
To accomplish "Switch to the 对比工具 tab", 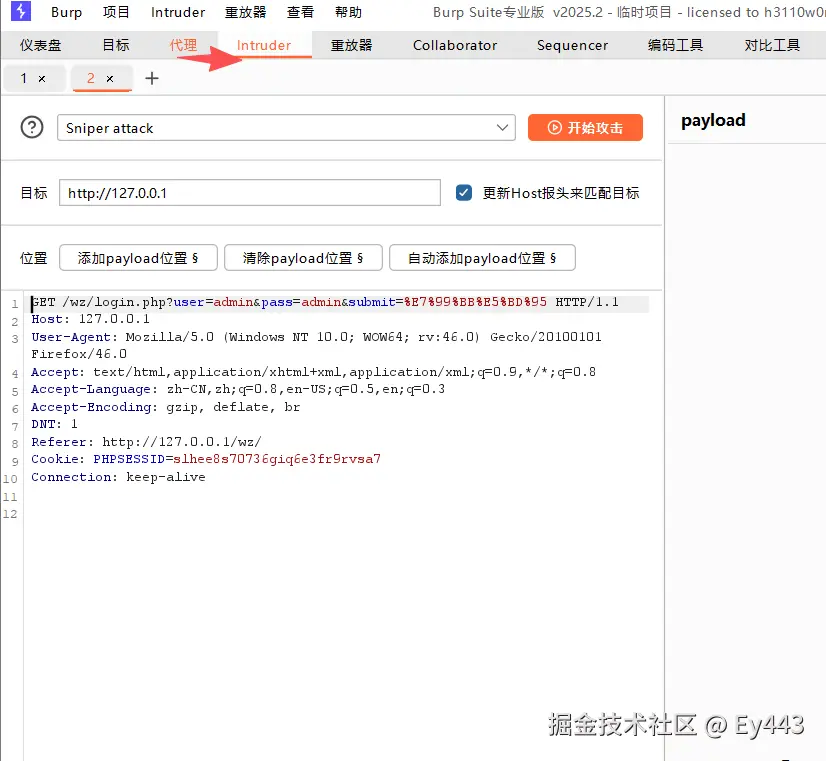I will point(772,45).
